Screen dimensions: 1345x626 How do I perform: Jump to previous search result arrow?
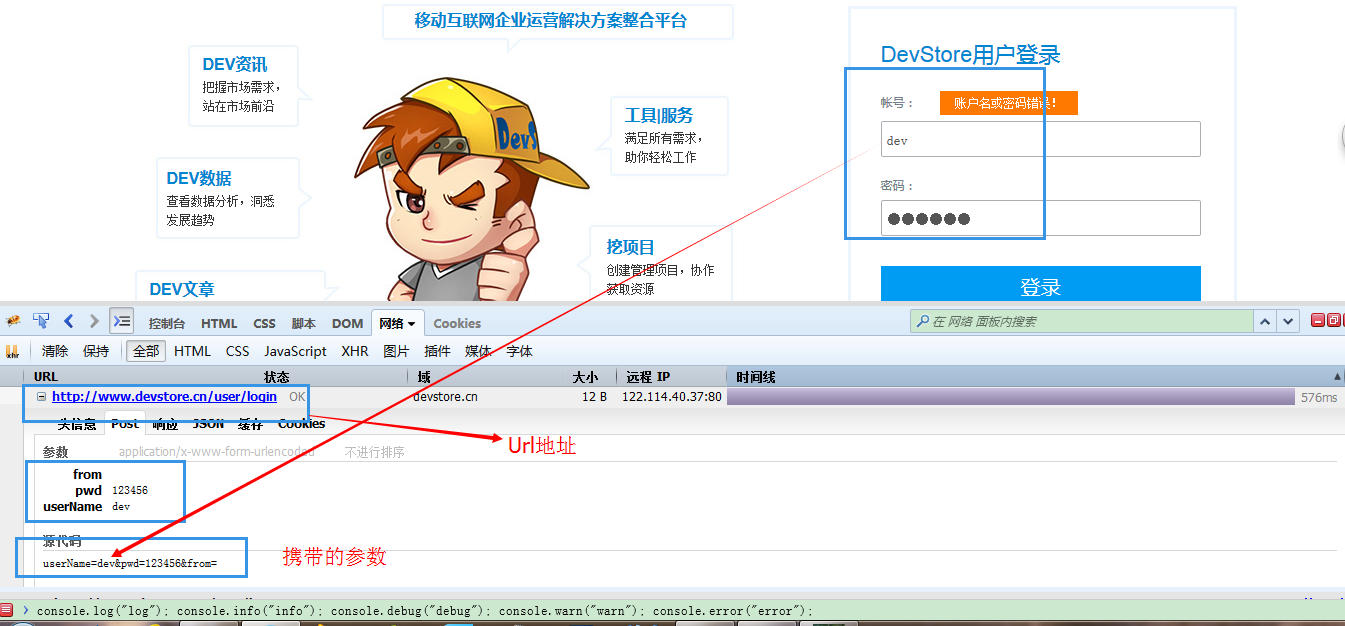pyautogui.click(x=1265, y=322)
